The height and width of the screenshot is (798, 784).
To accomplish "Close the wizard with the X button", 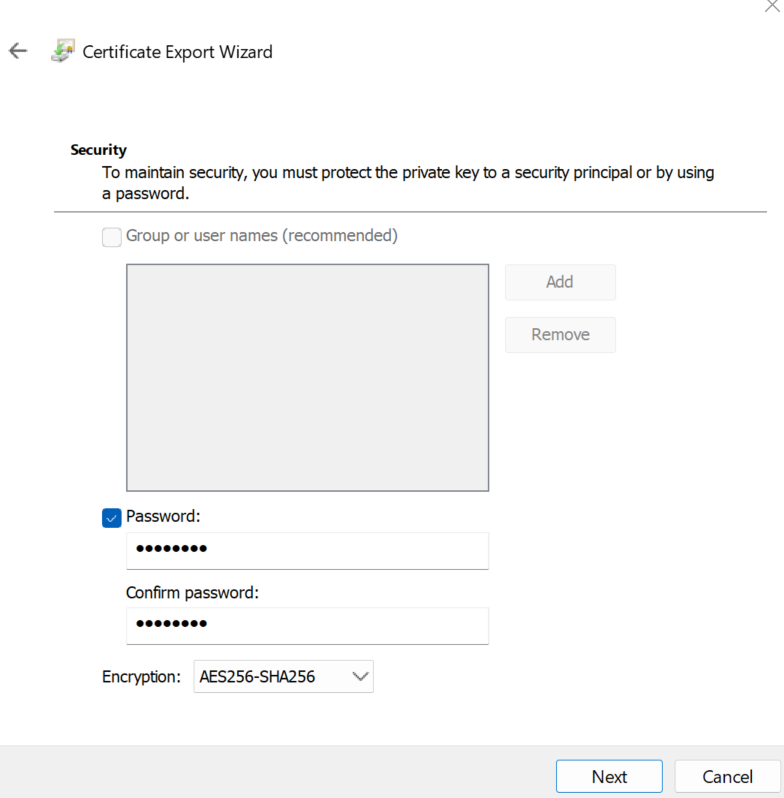I will (772, 6).
